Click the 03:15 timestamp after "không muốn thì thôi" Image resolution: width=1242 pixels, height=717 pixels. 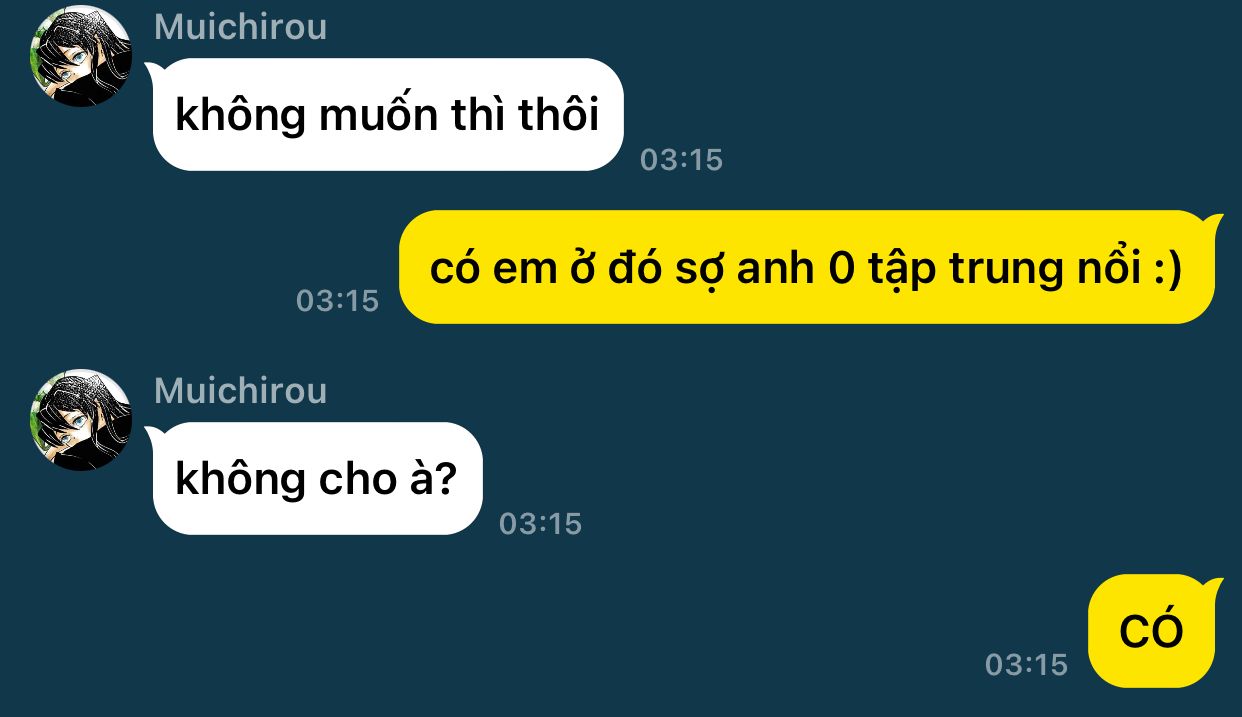click(681, 160)
